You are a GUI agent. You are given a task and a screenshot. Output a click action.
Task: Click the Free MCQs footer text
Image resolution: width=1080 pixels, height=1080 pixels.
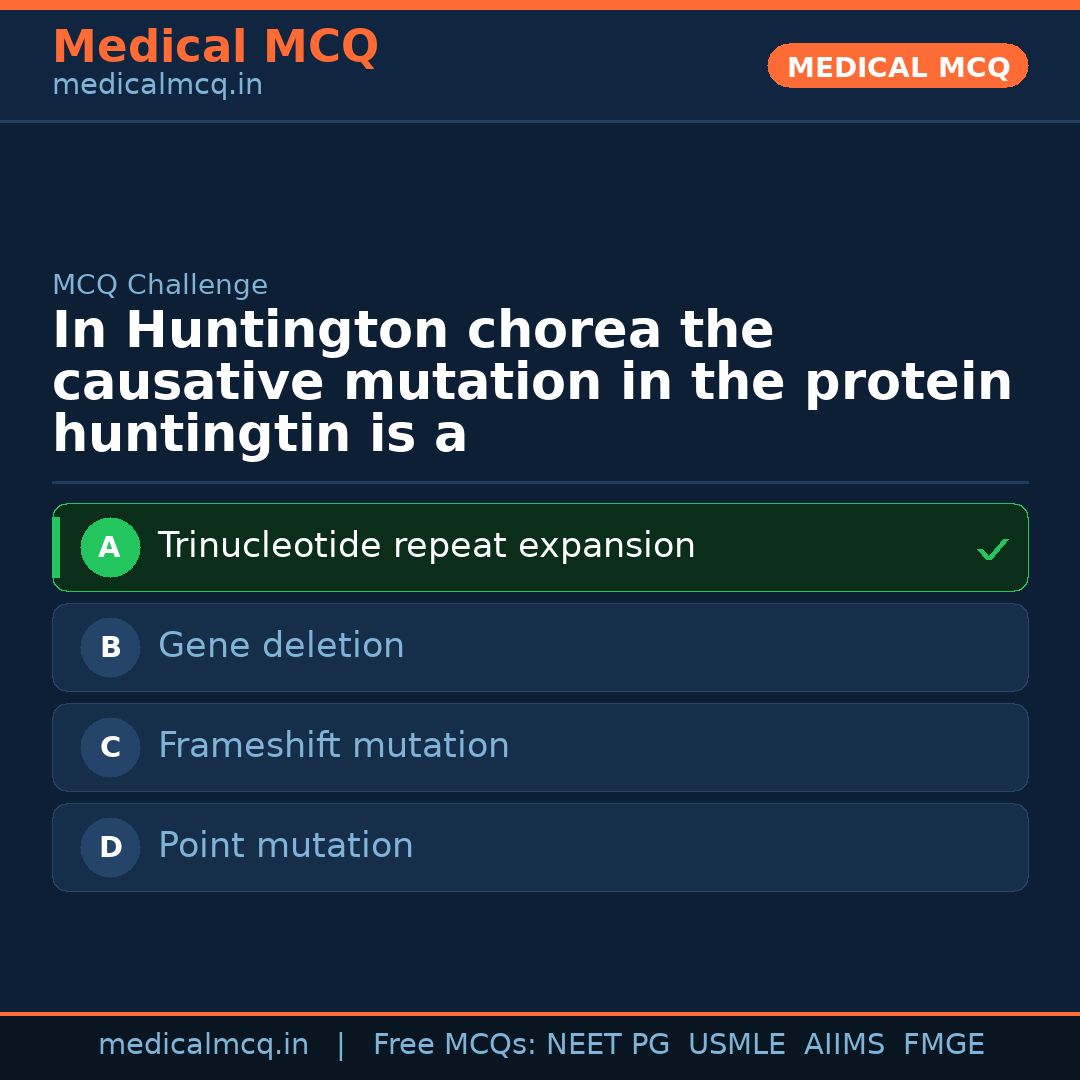[454, 1045]
